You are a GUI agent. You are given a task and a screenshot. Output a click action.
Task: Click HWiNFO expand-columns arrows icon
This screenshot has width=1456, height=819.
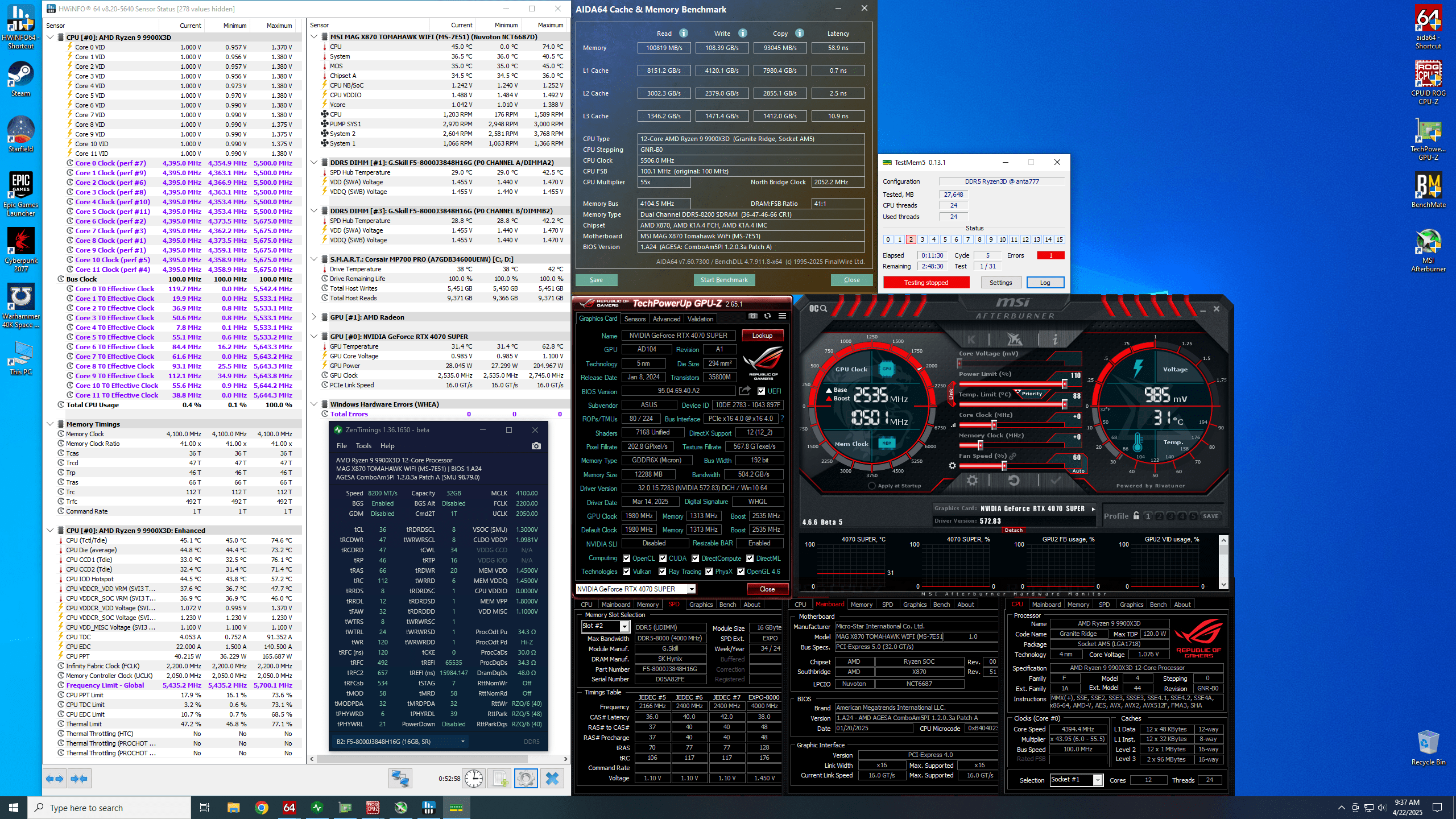pos(55,779)
